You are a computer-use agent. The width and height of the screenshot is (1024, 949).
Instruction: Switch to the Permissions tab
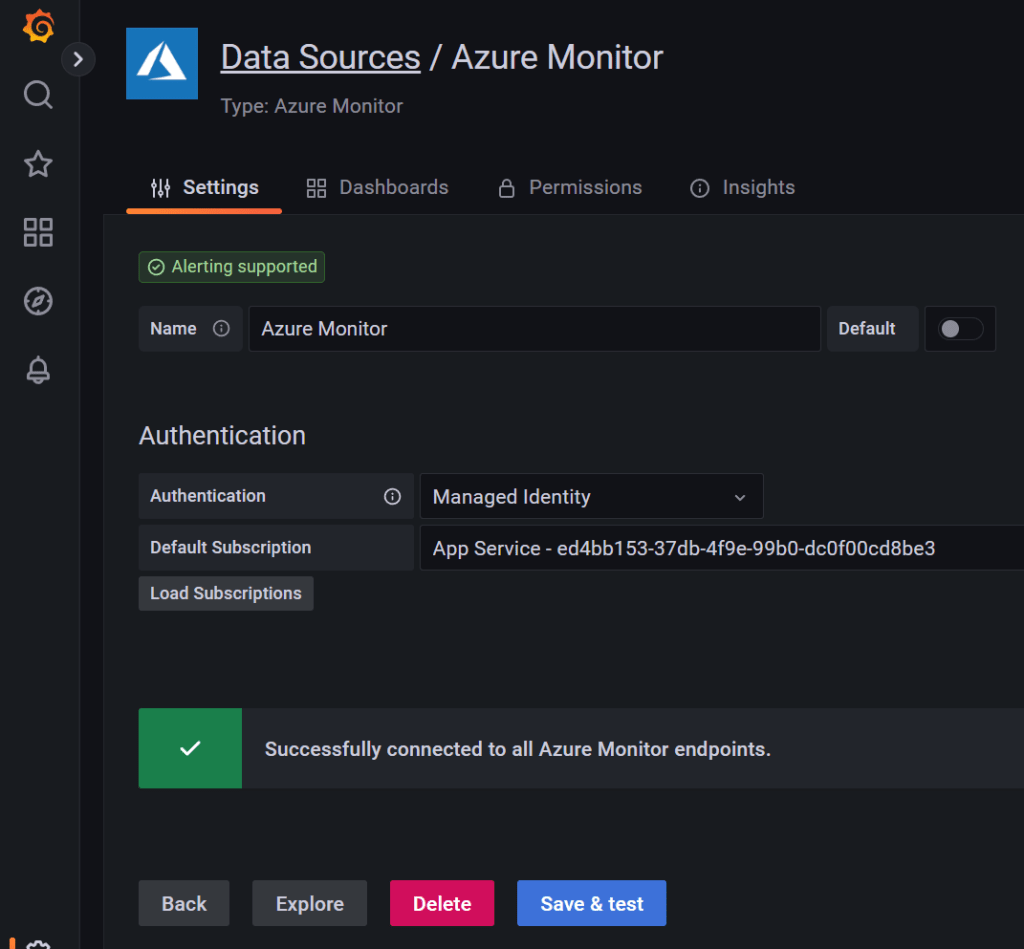point(570,188)
